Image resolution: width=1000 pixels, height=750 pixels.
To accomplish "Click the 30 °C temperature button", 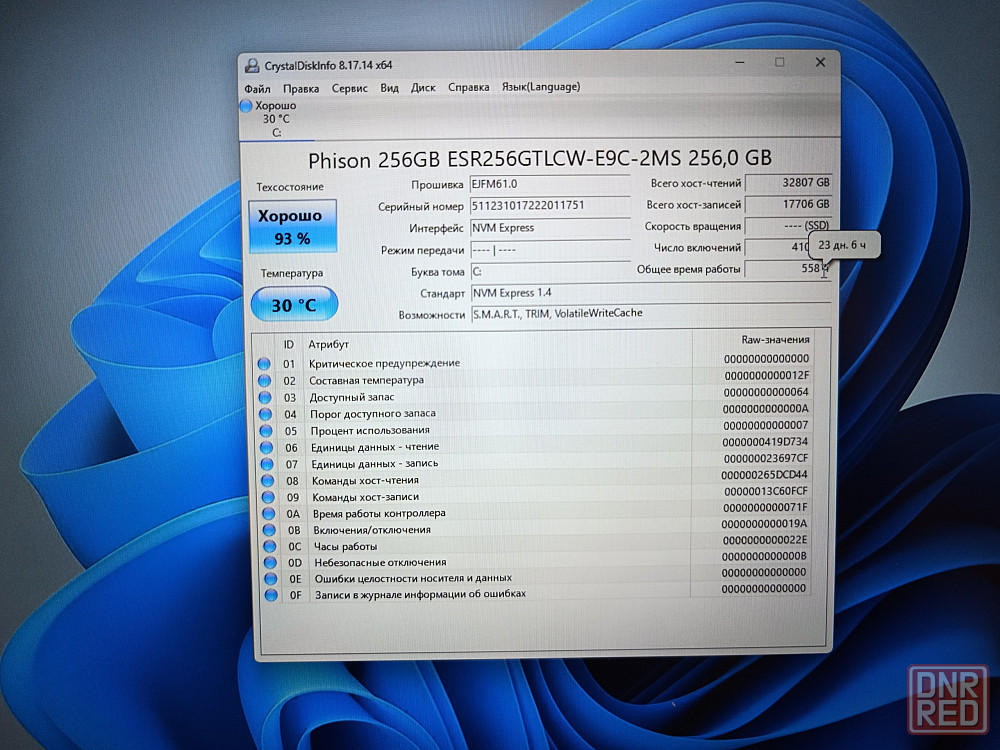I will [x=294, y=304].
